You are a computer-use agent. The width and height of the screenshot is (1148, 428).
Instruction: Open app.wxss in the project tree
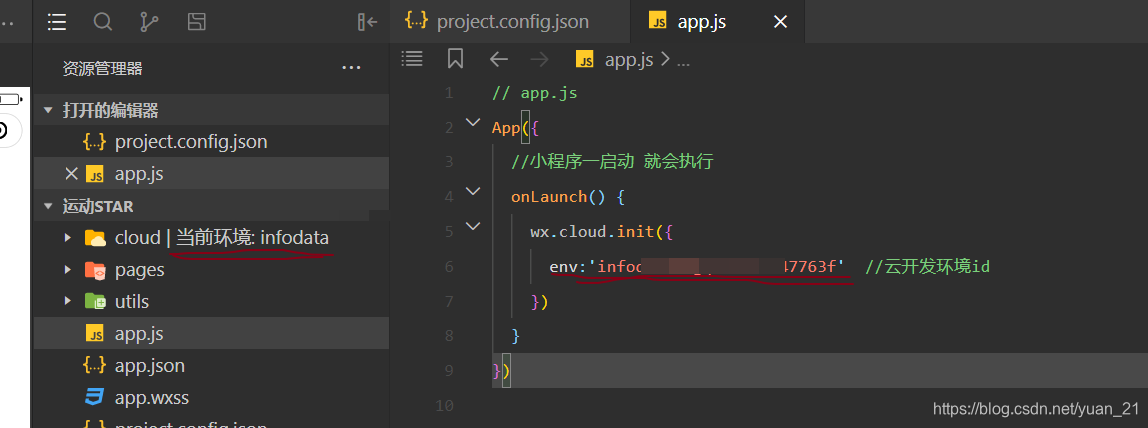(x=152, y=397)
